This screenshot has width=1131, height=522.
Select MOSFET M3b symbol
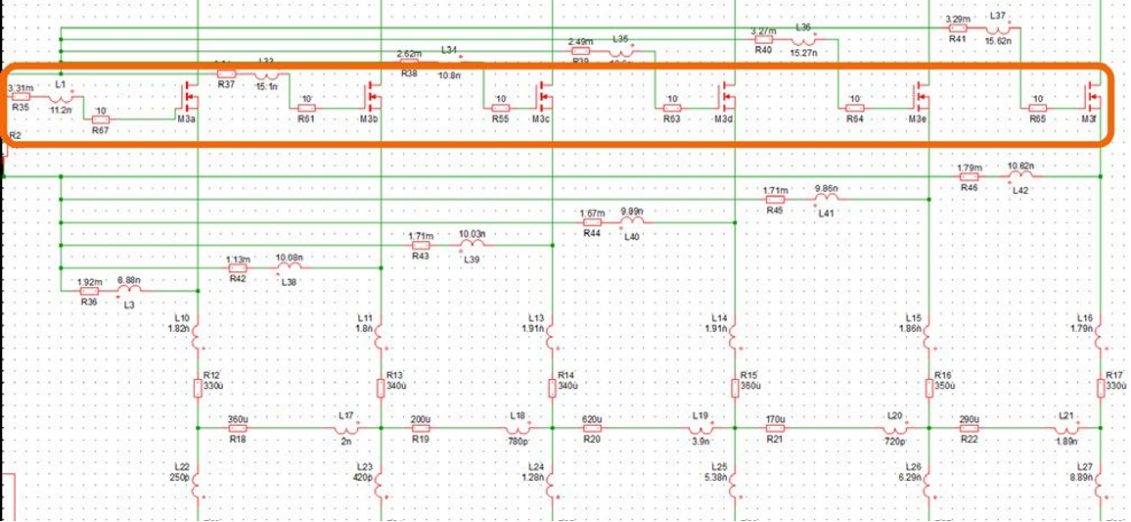click(373, 97)
